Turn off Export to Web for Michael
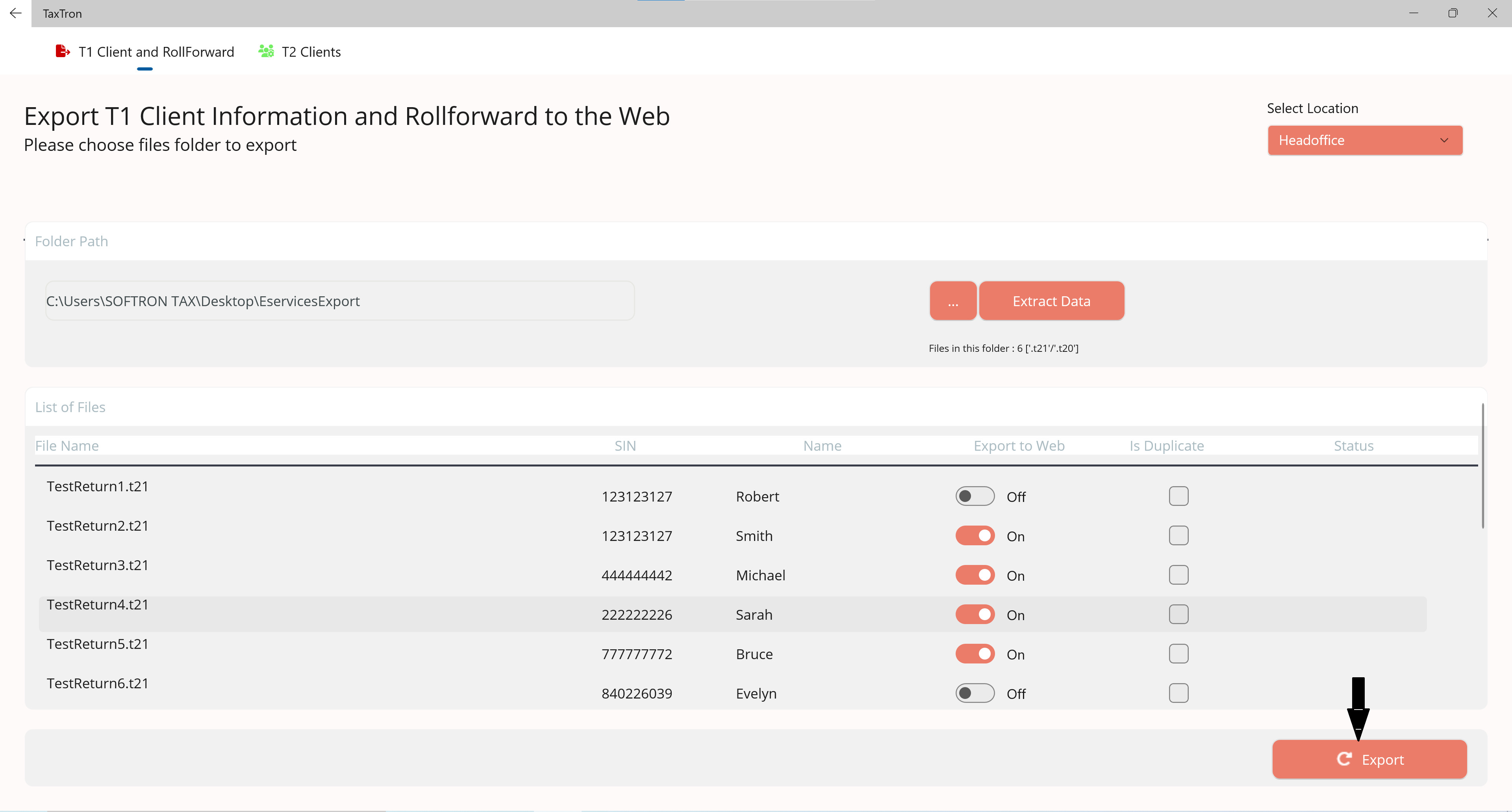 tap(975, 575)
